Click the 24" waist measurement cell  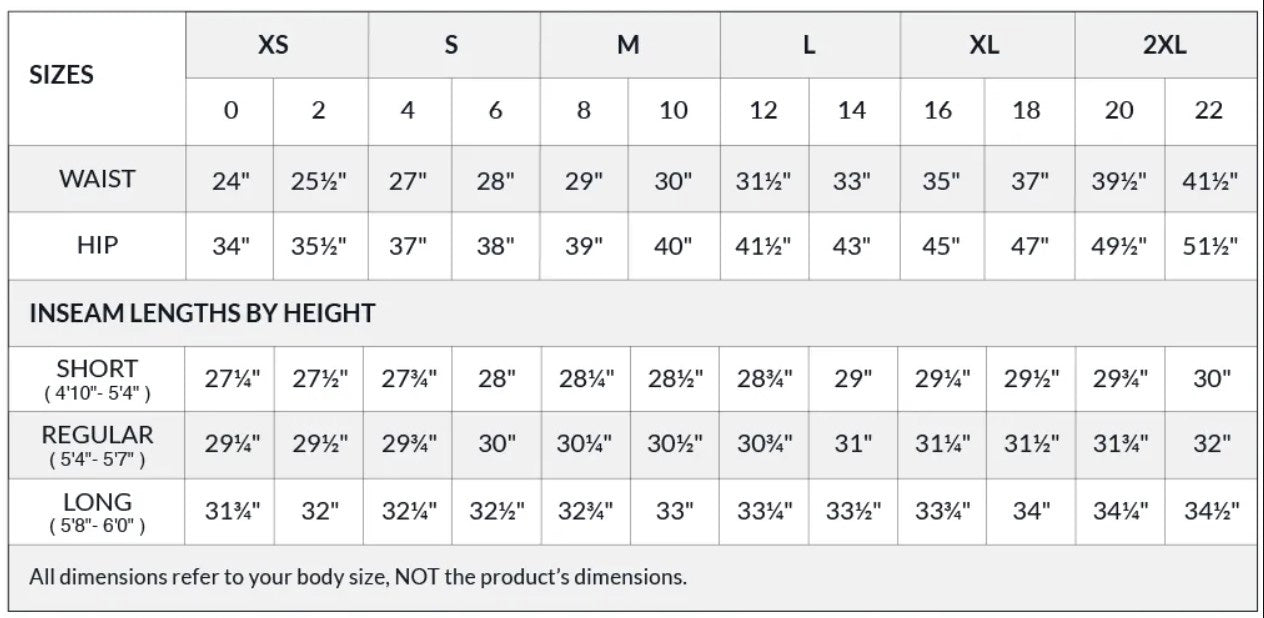point(230,181)
